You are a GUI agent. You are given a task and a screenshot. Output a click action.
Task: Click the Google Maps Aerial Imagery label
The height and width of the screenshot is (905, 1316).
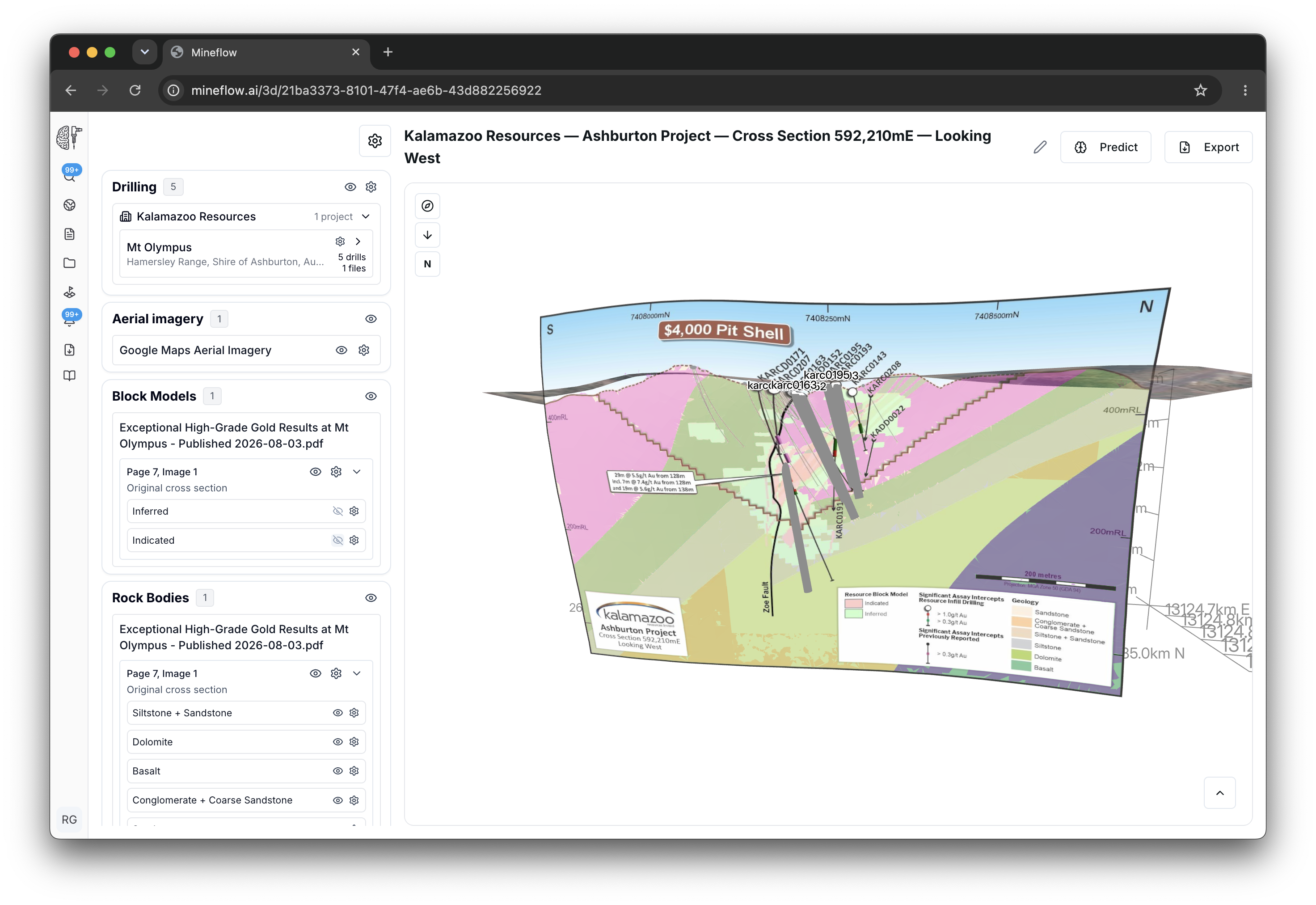[x=195, y=351]
